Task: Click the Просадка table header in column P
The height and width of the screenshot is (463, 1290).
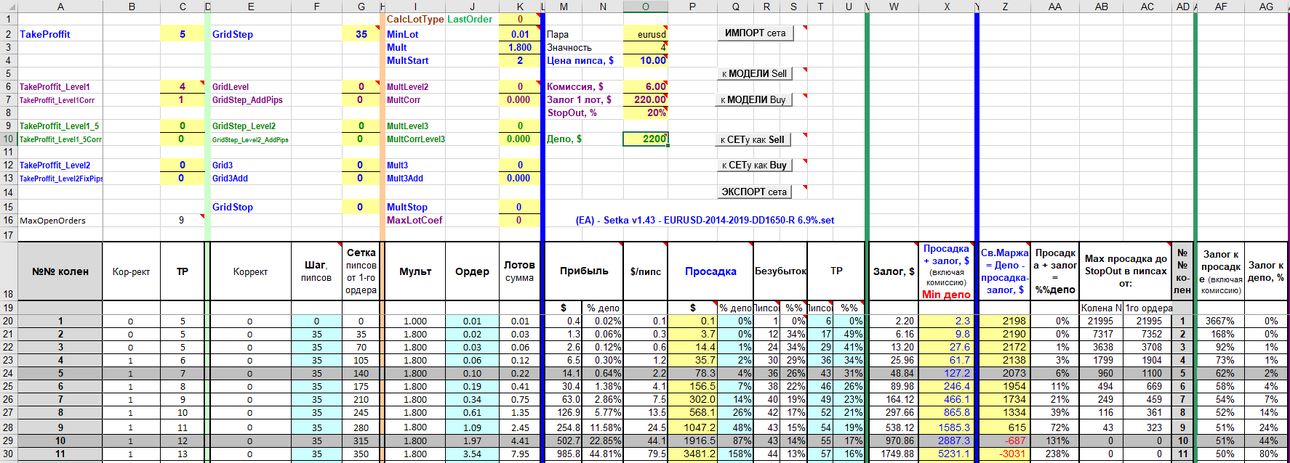Action: point(711,270)
